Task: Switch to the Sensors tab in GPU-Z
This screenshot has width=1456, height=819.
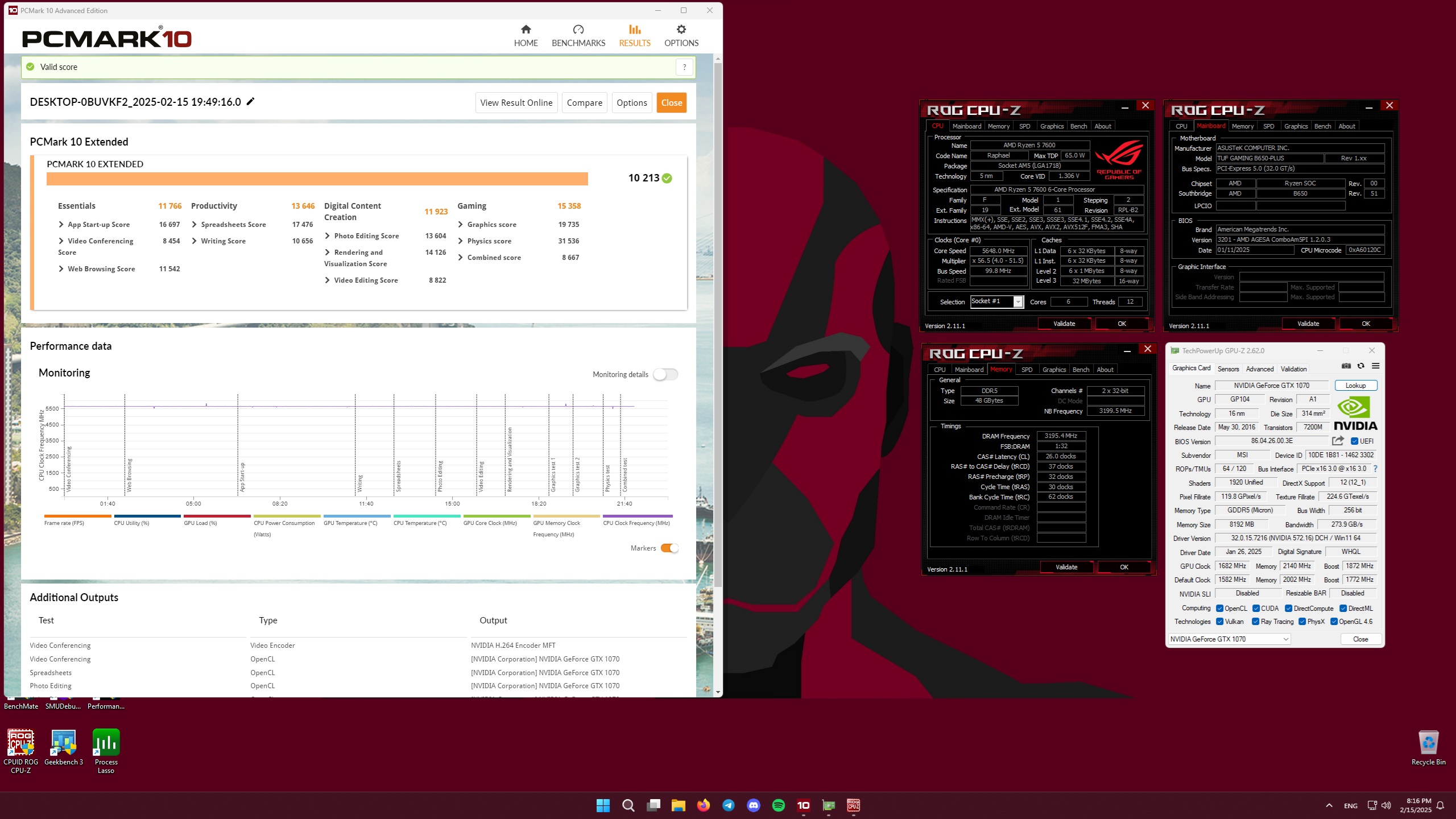Action: click(x=1228, y=369)
